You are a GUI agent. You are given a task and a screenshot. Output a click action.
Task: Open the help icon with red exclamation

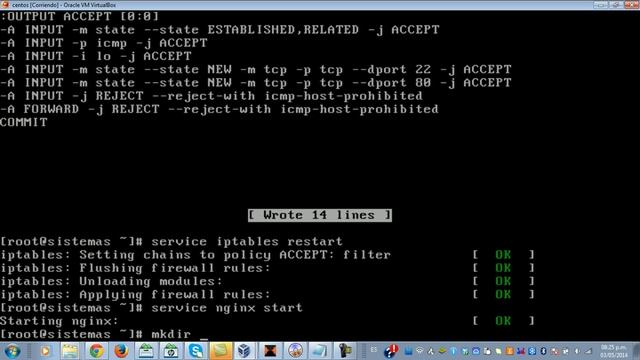(x=391, y=350)
